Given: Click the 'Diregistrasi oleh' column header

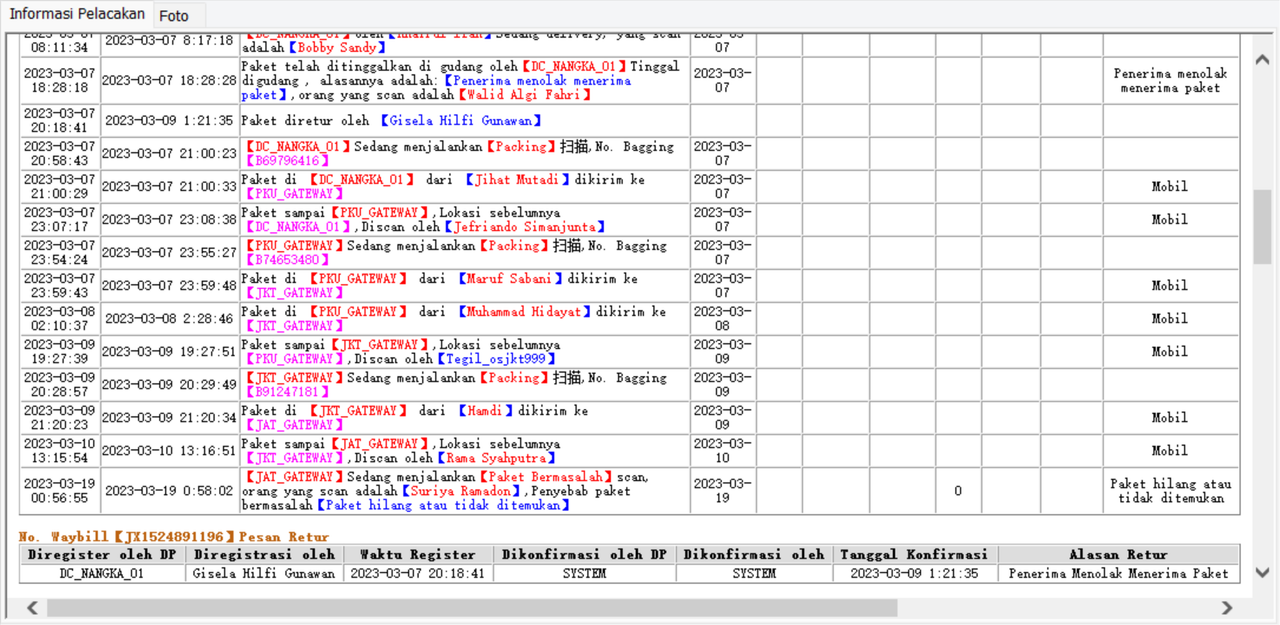Looking at the screenshot, I should [x=264, y=554].
